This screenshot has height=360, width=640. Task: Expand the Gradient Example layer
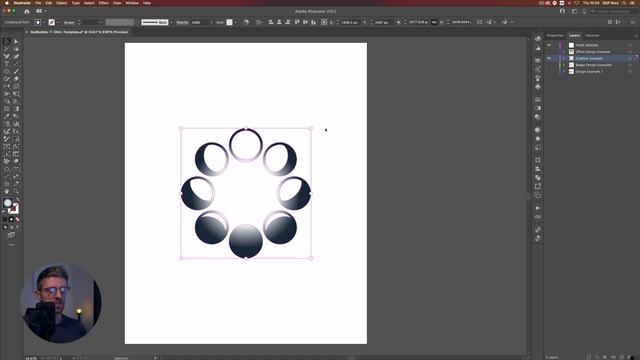[x=564, y=58]
